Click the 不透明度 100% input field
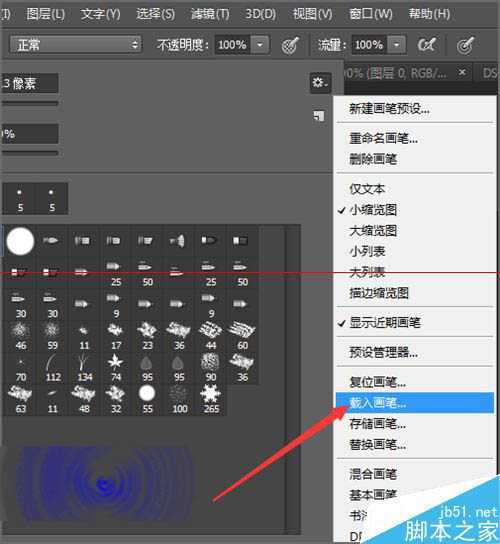 point(232,45)
